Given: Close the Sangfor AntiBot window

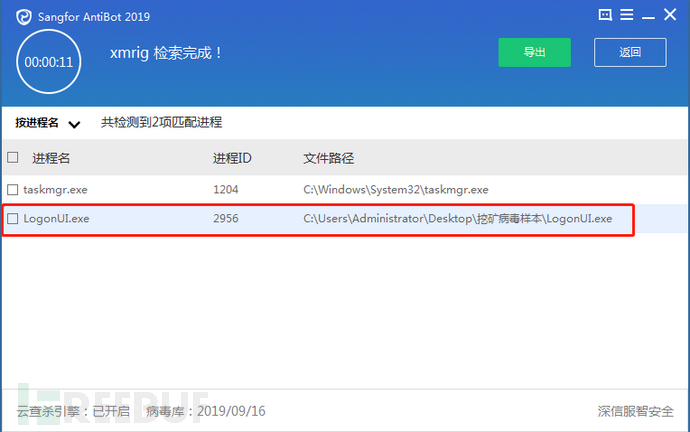Looking at the screenshot, I should pyautogui.click(x=672, y=15).
